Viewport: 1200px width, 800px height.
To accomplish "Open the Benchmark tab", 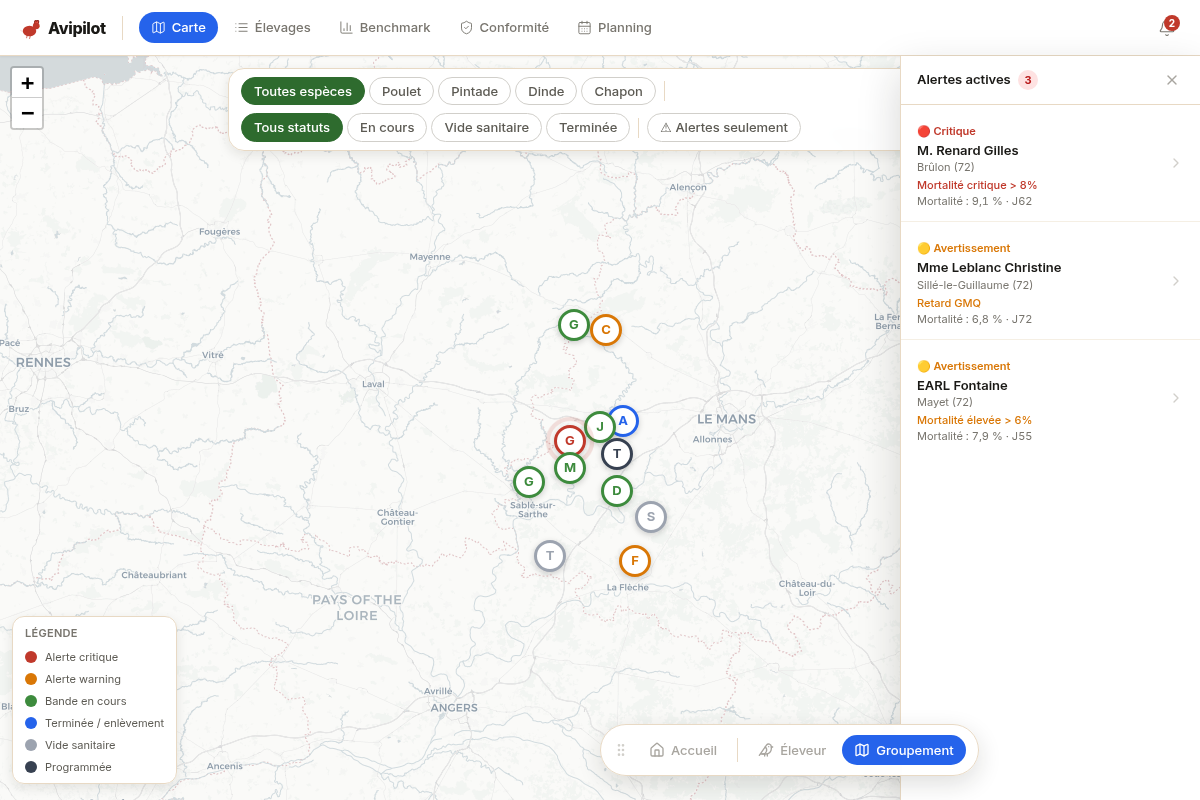I will click(x=385, y=28).
